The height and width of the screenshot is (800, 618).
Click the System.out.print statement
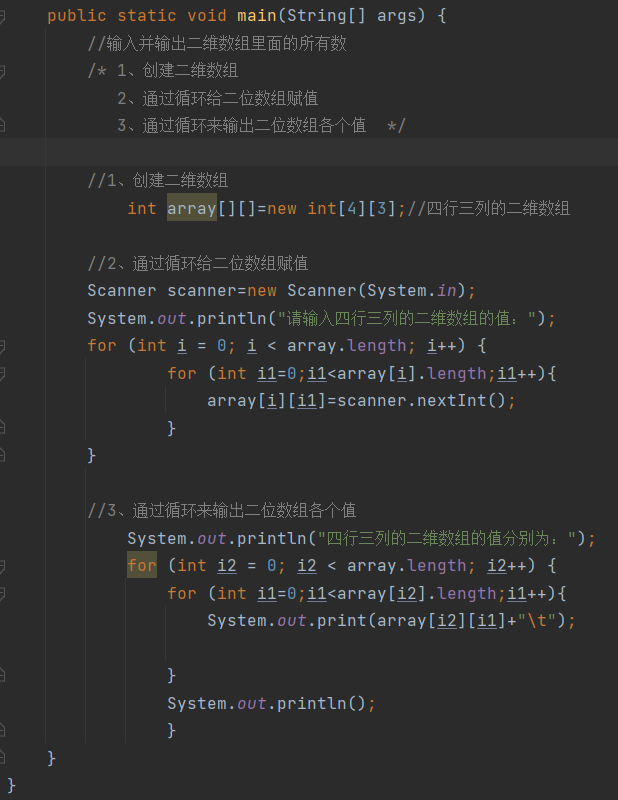(391, 621)
